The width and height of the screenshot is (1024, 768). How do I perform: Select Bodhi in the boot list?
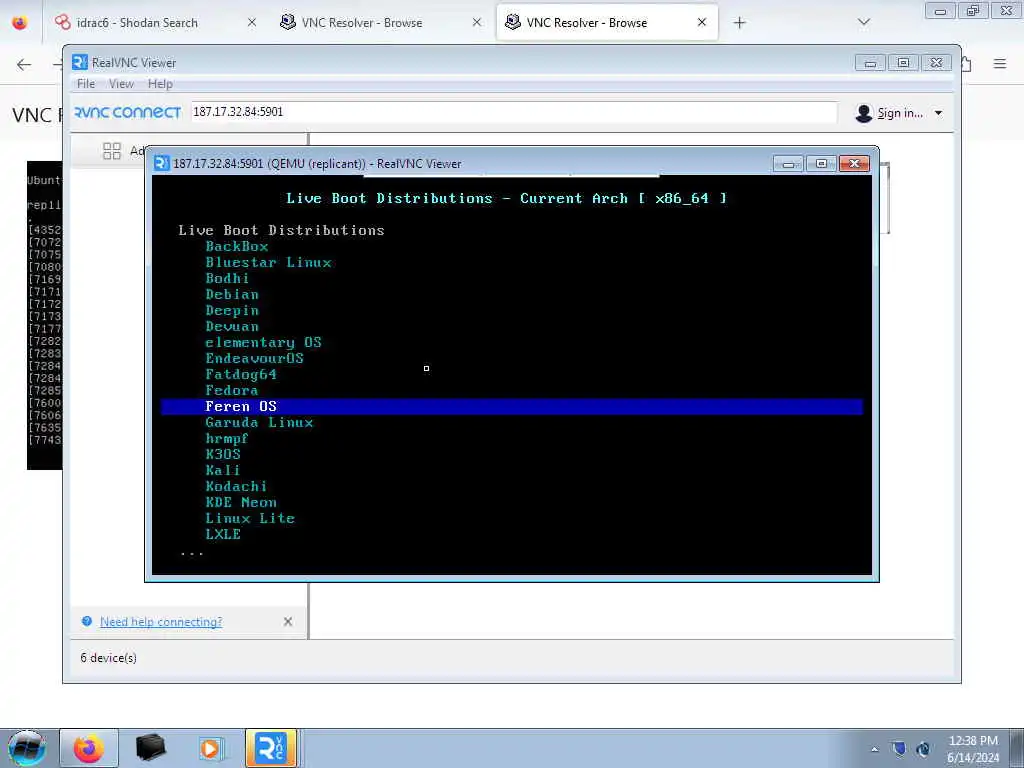227,278
